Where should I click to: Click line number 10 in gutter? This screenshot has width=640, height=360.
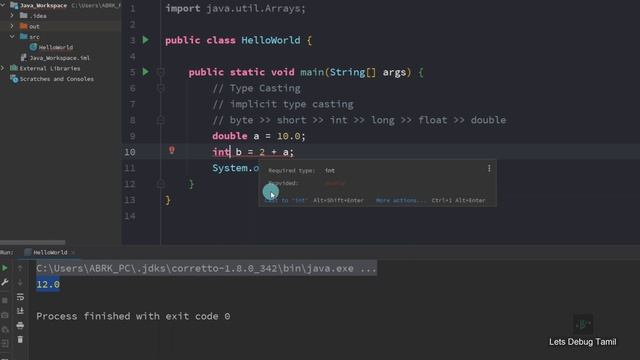129,152
